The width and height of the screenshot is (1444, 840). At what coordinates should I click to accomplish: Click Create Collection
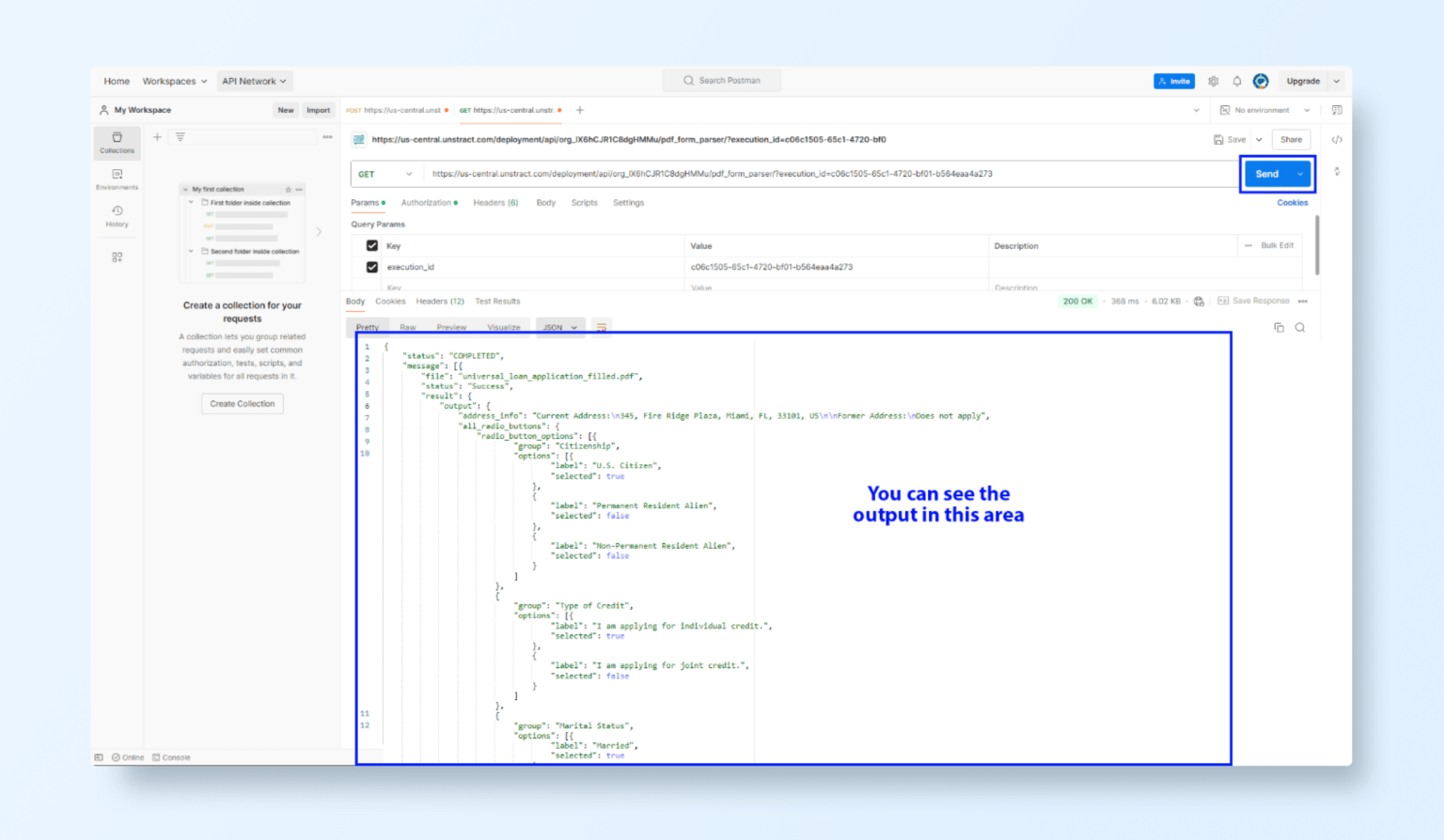point(242,403)
